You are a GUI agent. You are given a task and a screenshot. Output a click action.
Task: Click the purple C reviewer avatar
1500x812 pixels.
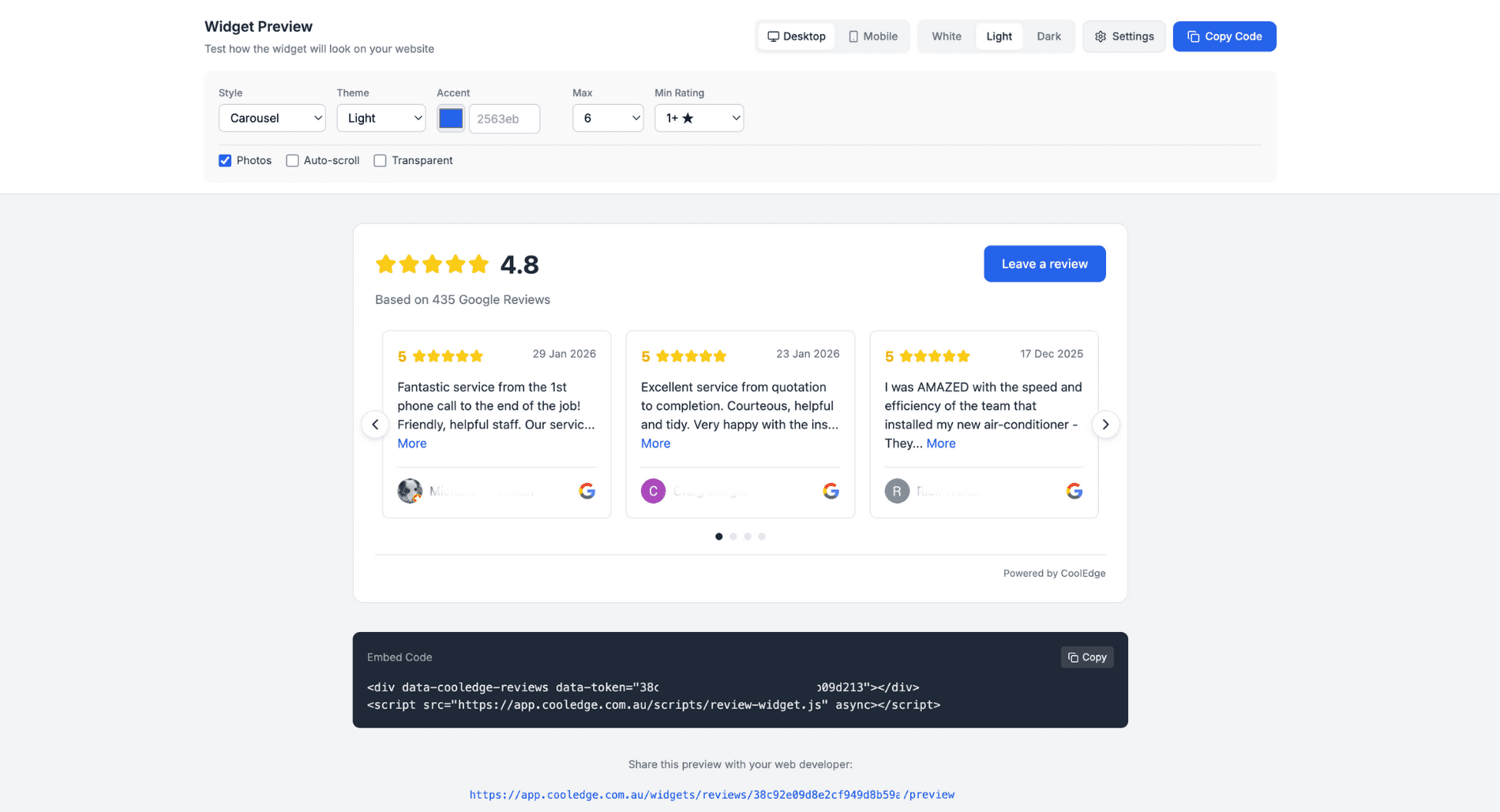tap(653, 491)
